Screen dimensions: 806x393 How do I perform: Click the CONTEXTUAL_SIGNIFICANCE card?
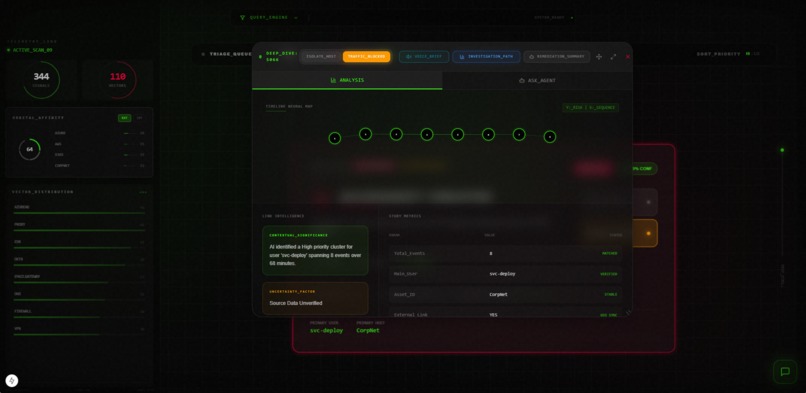tap(315, 250)
